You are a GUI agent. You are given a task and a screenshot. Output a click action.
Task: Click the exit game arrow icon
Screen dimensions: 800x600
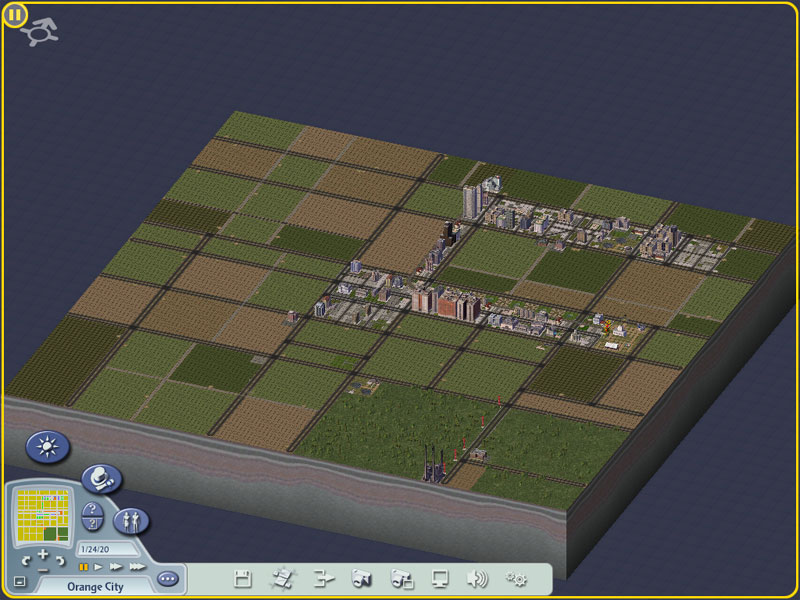tap(323, 579)
